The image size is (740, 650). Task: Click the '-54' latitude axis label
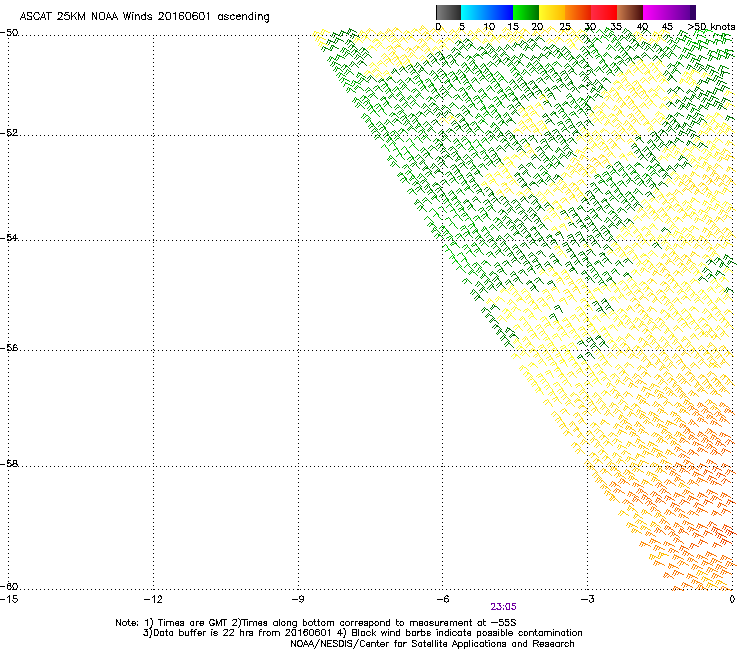pos(9,238)
